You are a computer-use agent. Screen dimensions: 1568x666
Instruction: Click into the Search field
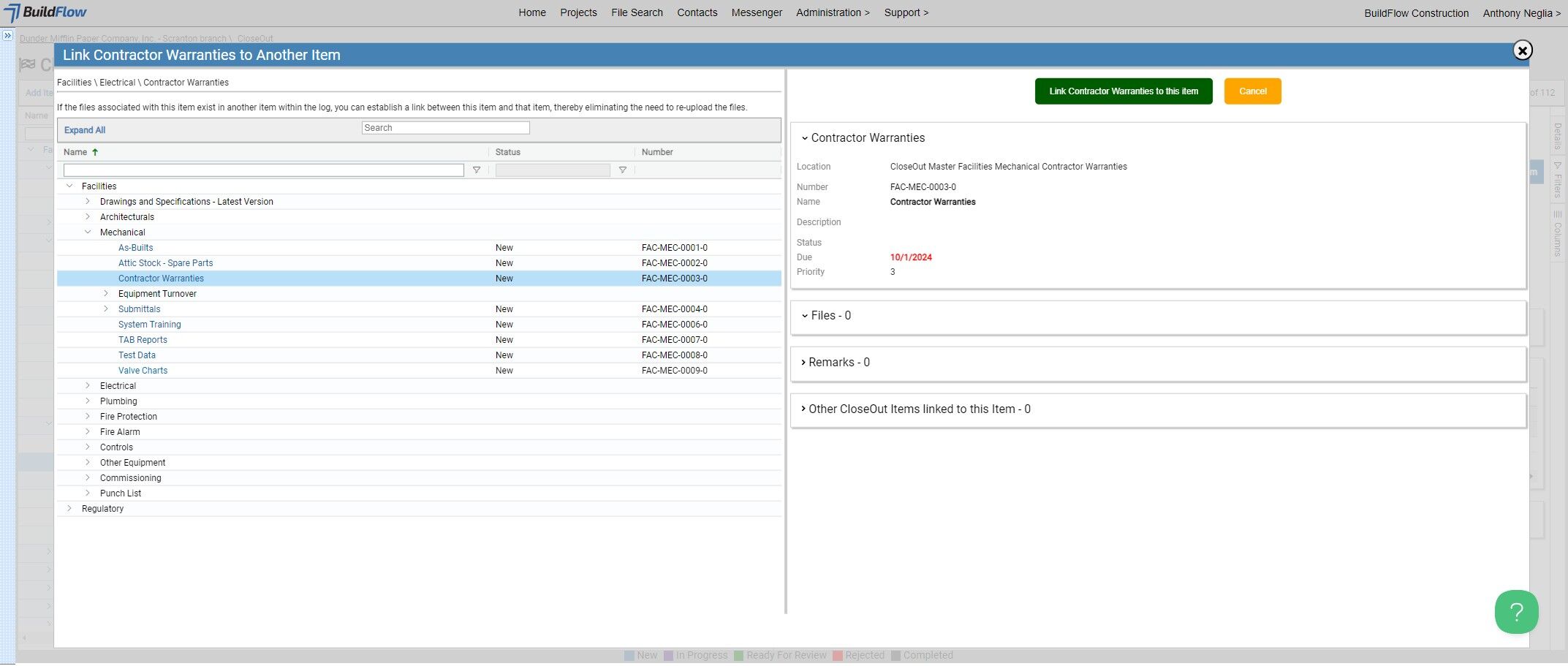point(445,128)
